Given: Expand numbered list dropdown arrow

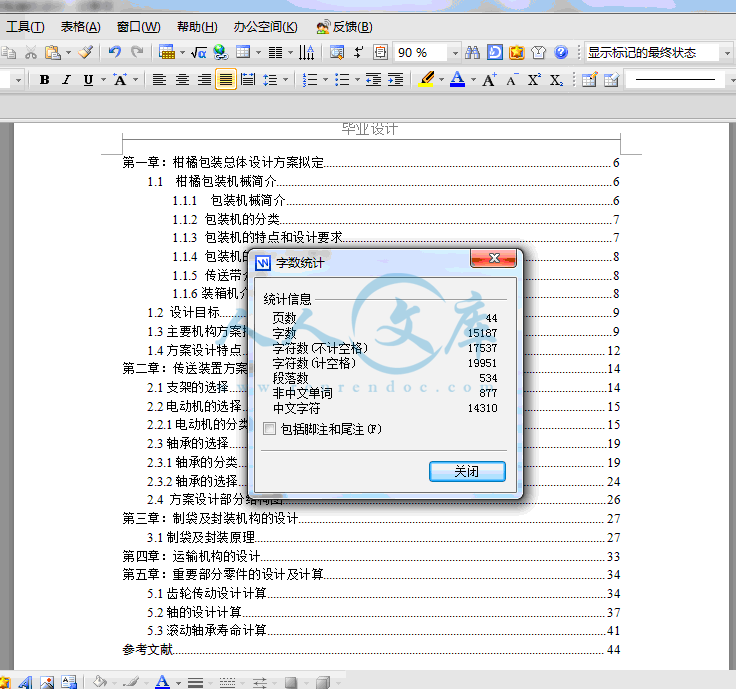Looking at the screenshot, I should click(325, 80).
